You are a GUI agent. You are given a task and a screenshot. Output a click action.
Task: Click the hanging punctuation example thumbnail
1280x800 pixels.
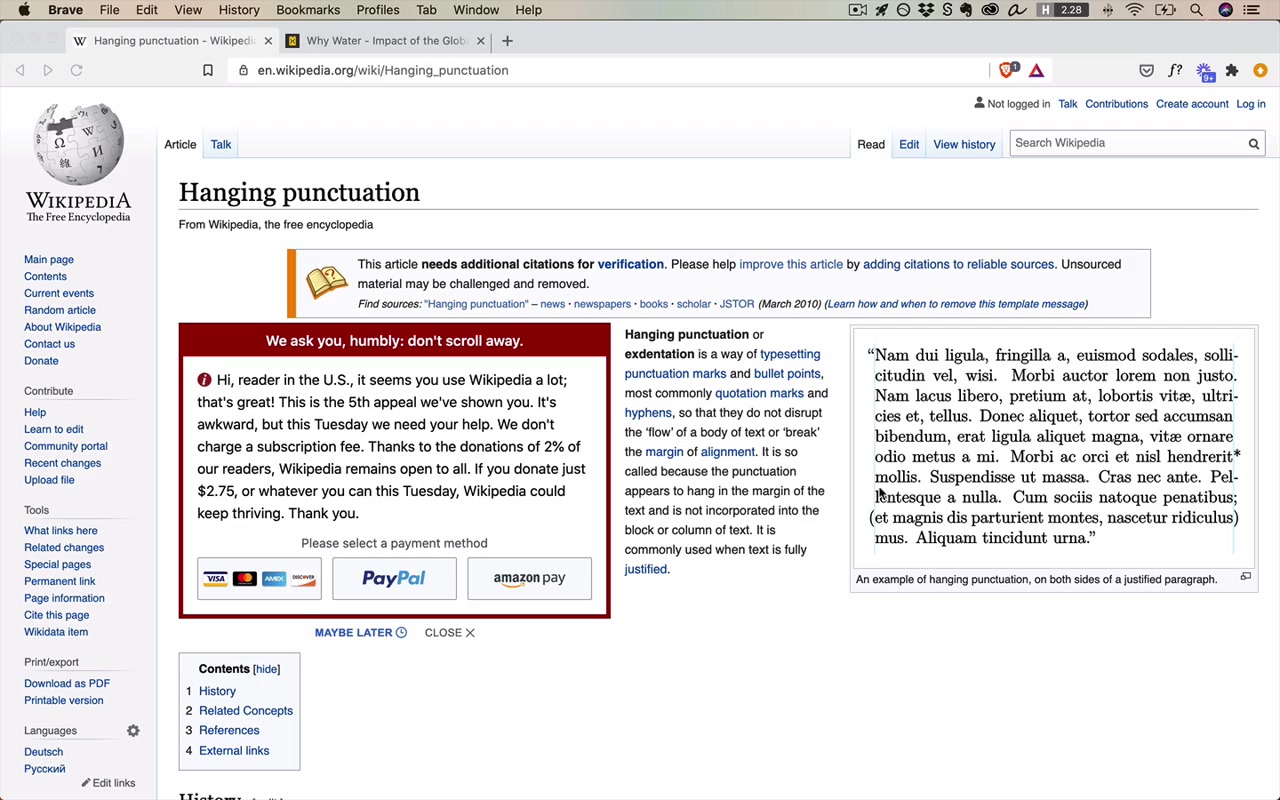point(1054,447)
